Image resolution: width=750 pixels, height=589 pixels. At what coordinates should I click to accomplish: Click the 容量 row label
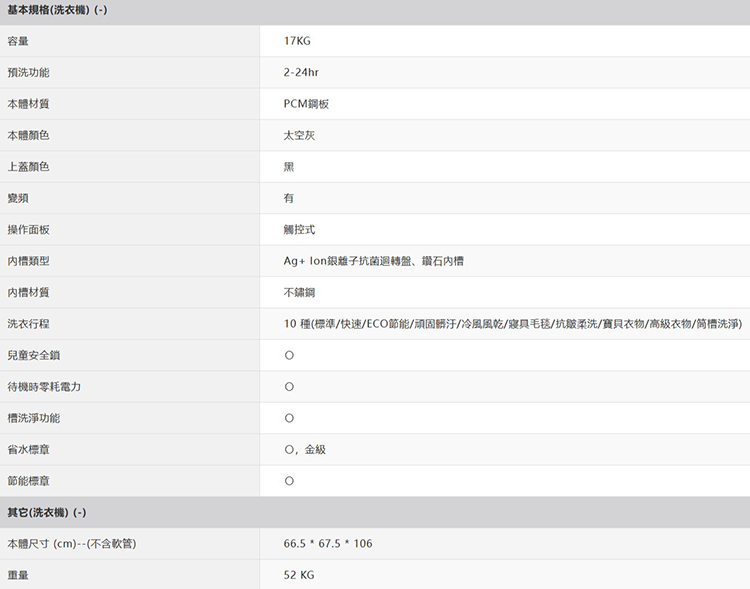(18, 41)
